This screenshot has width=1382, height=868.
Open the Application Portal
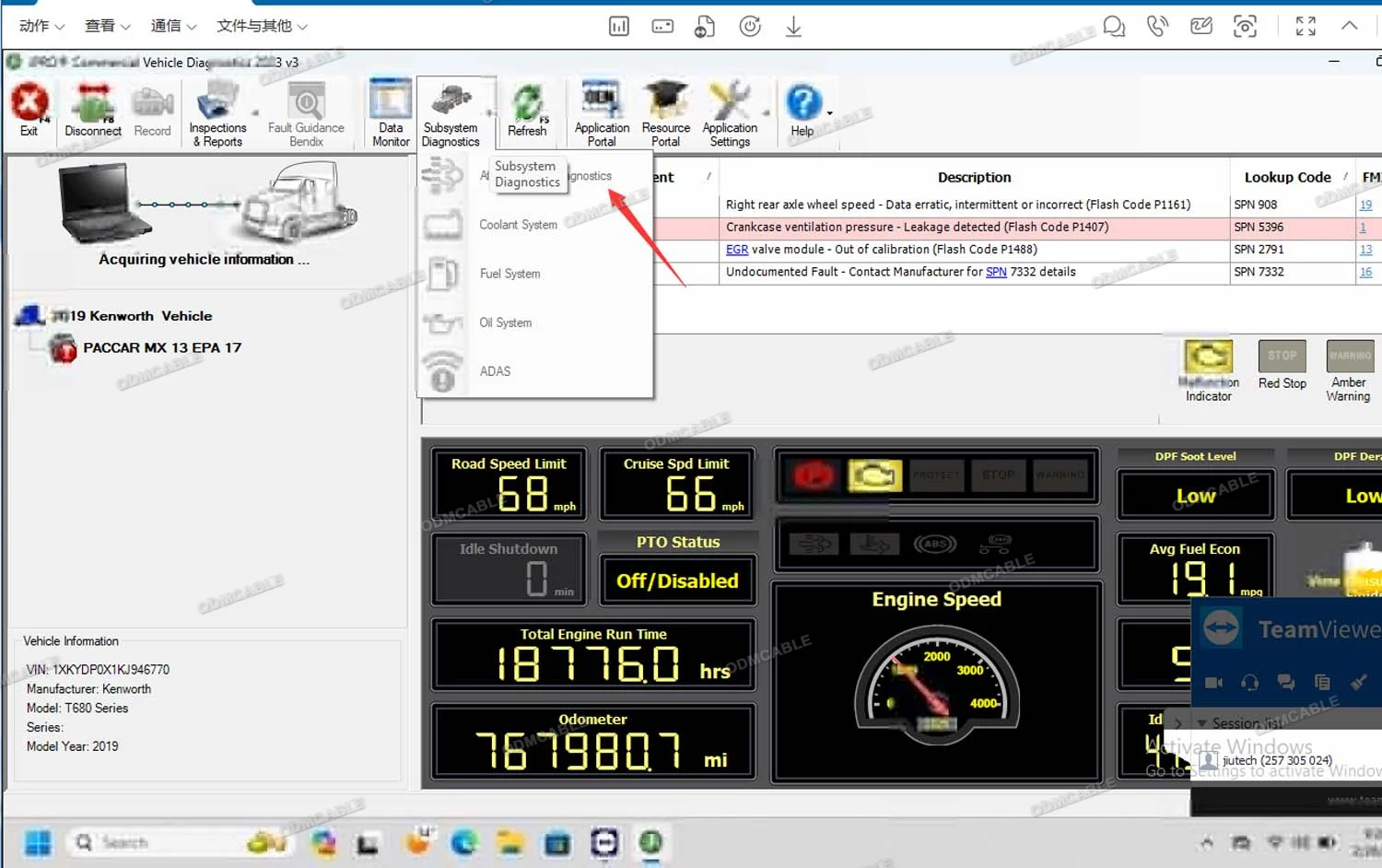[x=602, y=113]
